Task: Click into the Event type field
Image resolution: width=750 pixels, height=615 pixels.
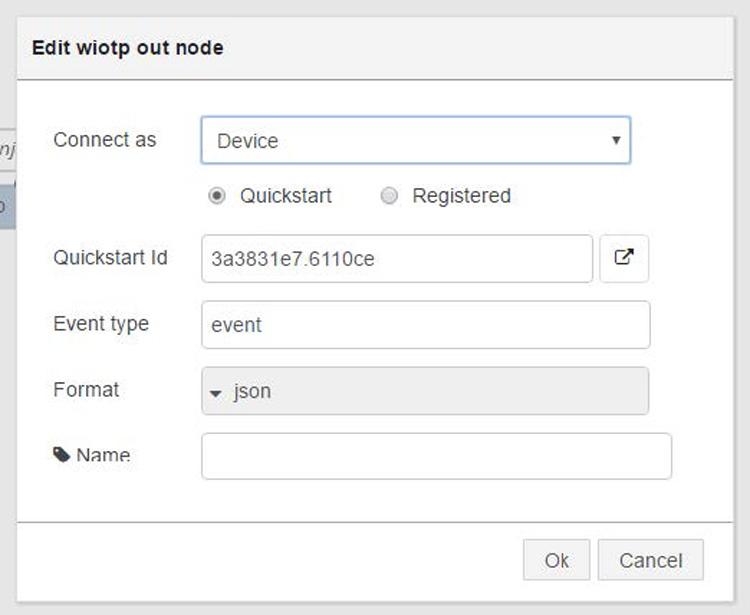Action: coord(425,325)
